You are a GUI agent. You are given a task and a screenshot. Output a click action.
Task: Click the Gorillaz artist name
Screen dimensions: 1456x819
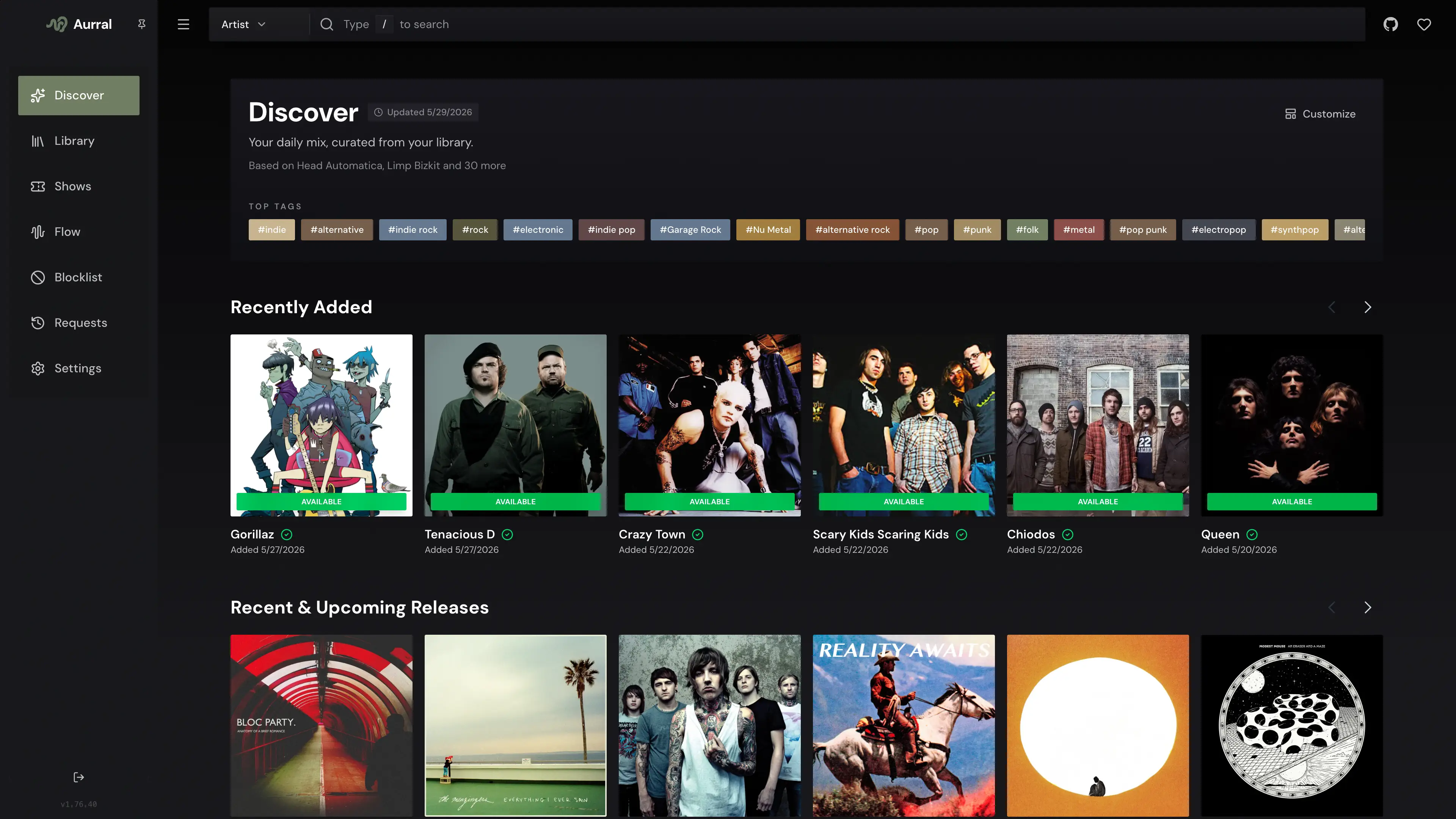coord(252,534)
